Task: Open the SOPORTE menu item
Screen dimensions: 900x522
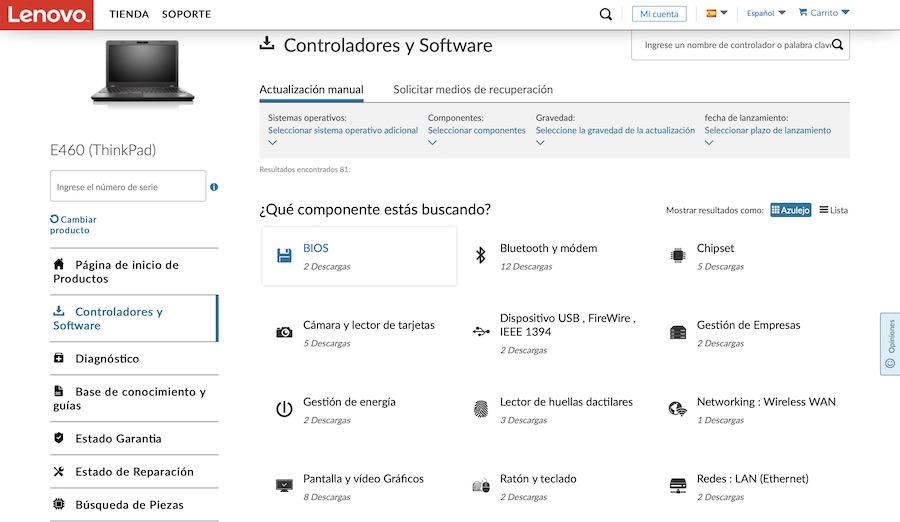Action: [x=186, y=14]
